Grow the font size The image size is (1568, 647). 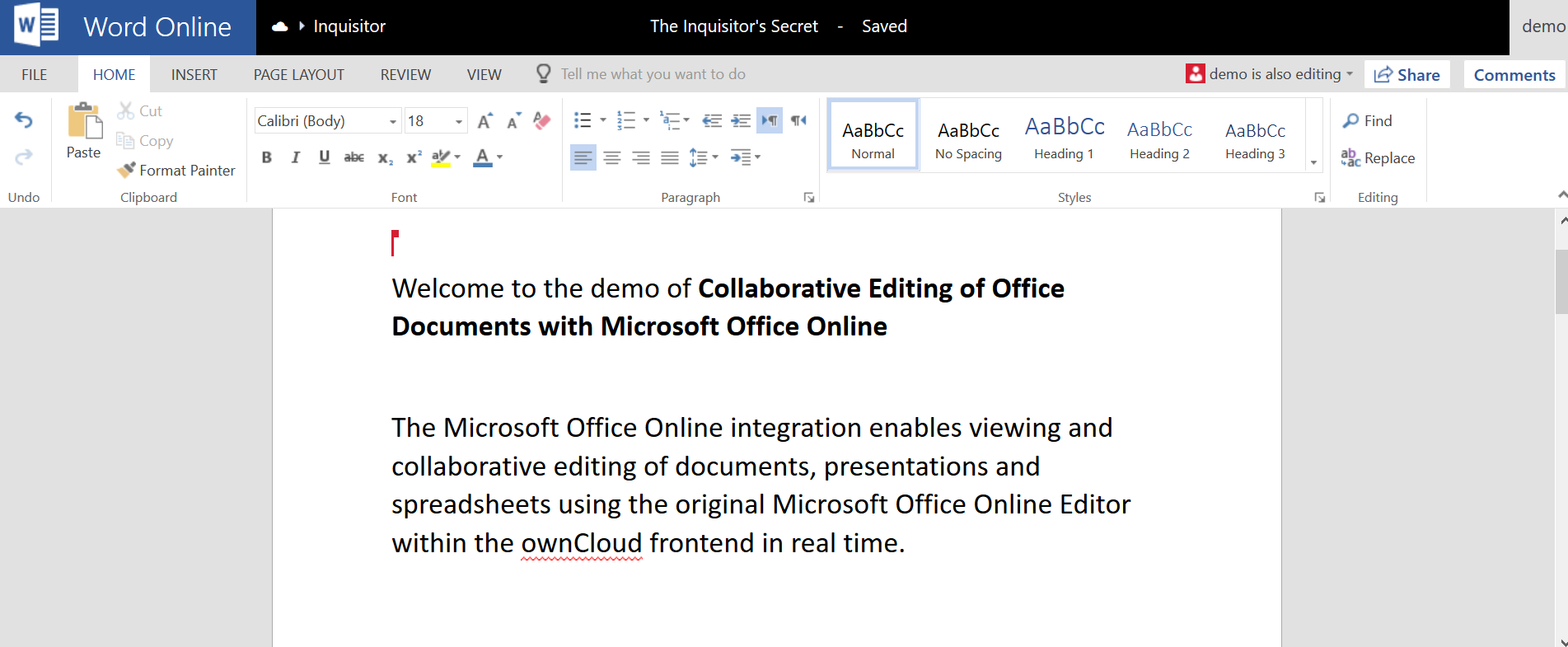tap(485, 121)
